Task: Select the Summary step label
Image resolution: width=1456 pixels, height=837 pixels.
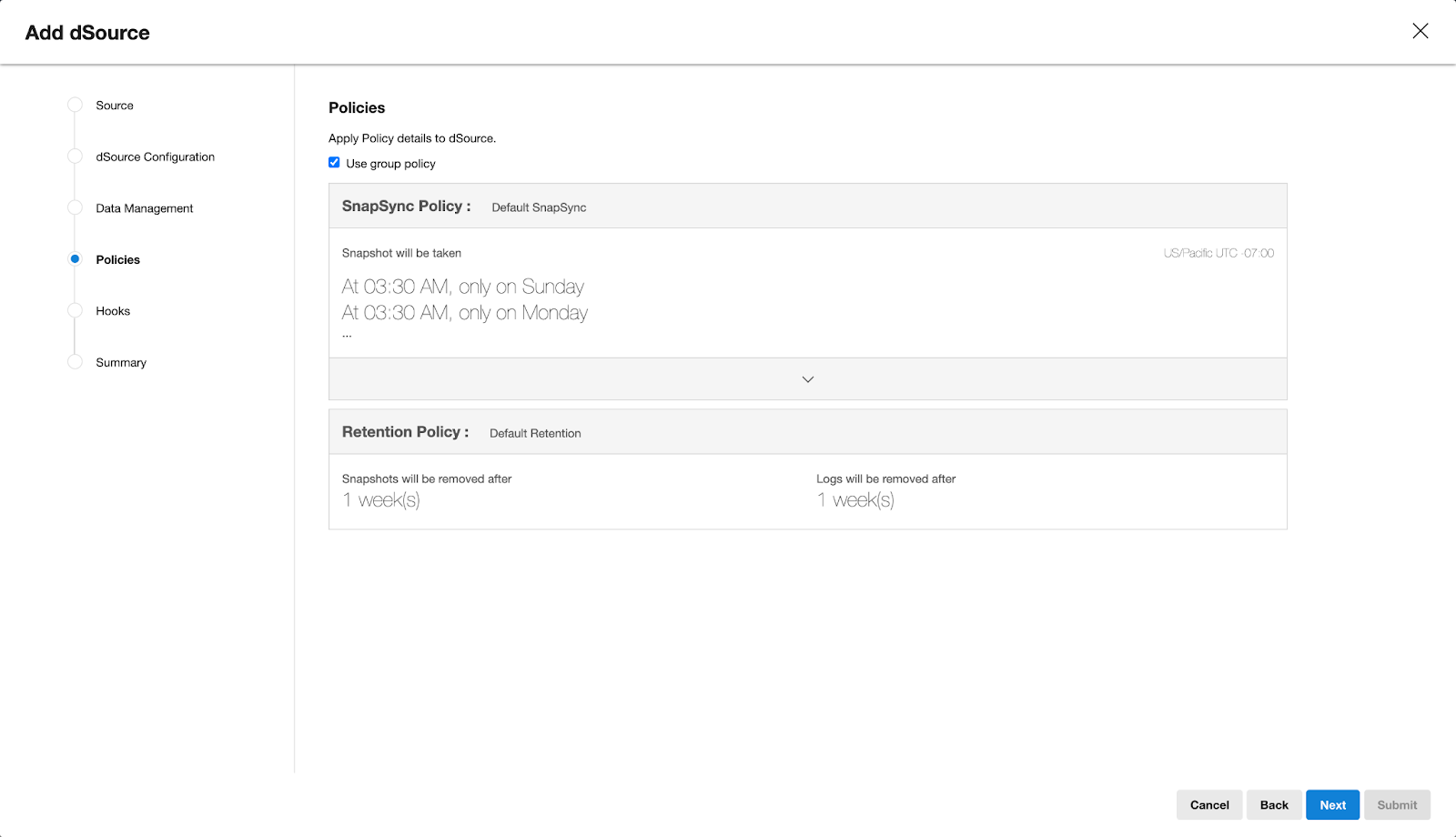Action: click(121, 362)
